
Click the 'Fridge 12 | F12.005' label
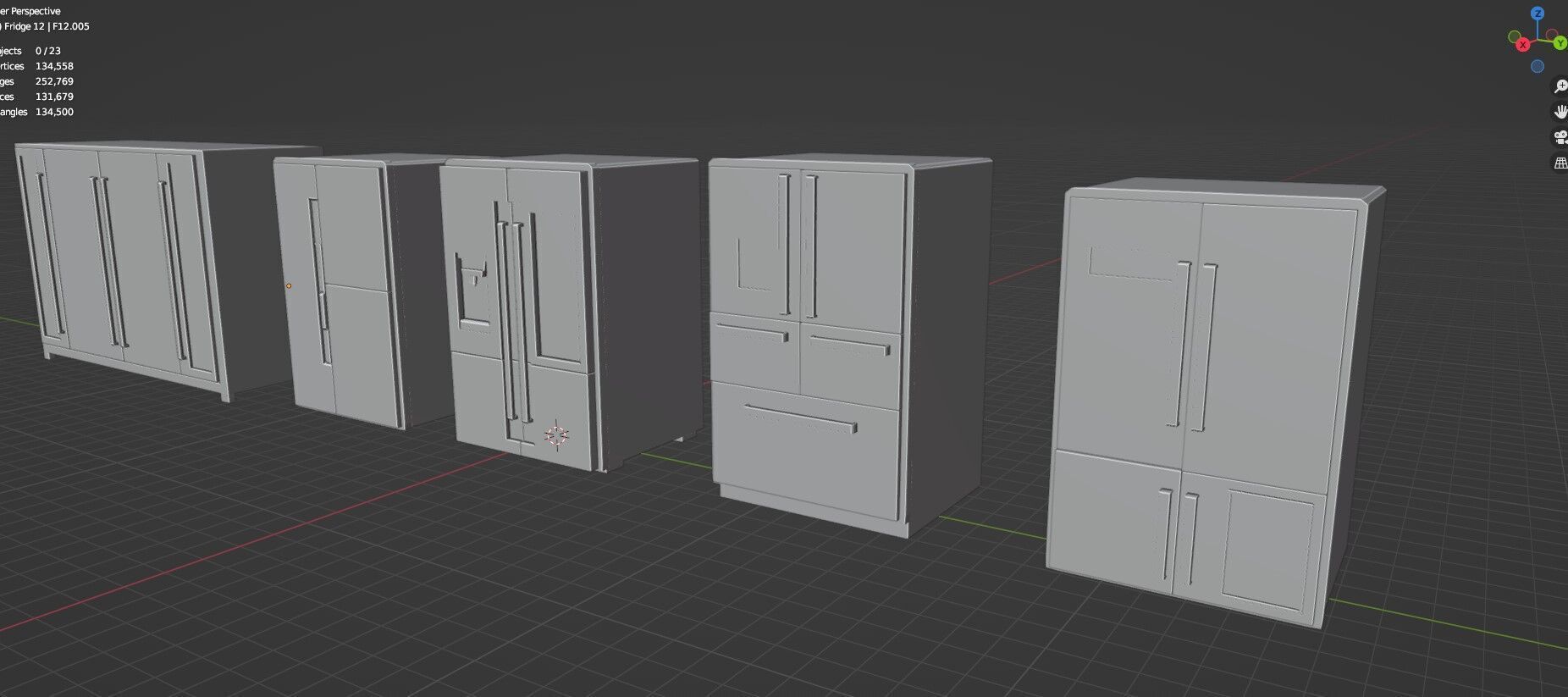tap(47, 26)
